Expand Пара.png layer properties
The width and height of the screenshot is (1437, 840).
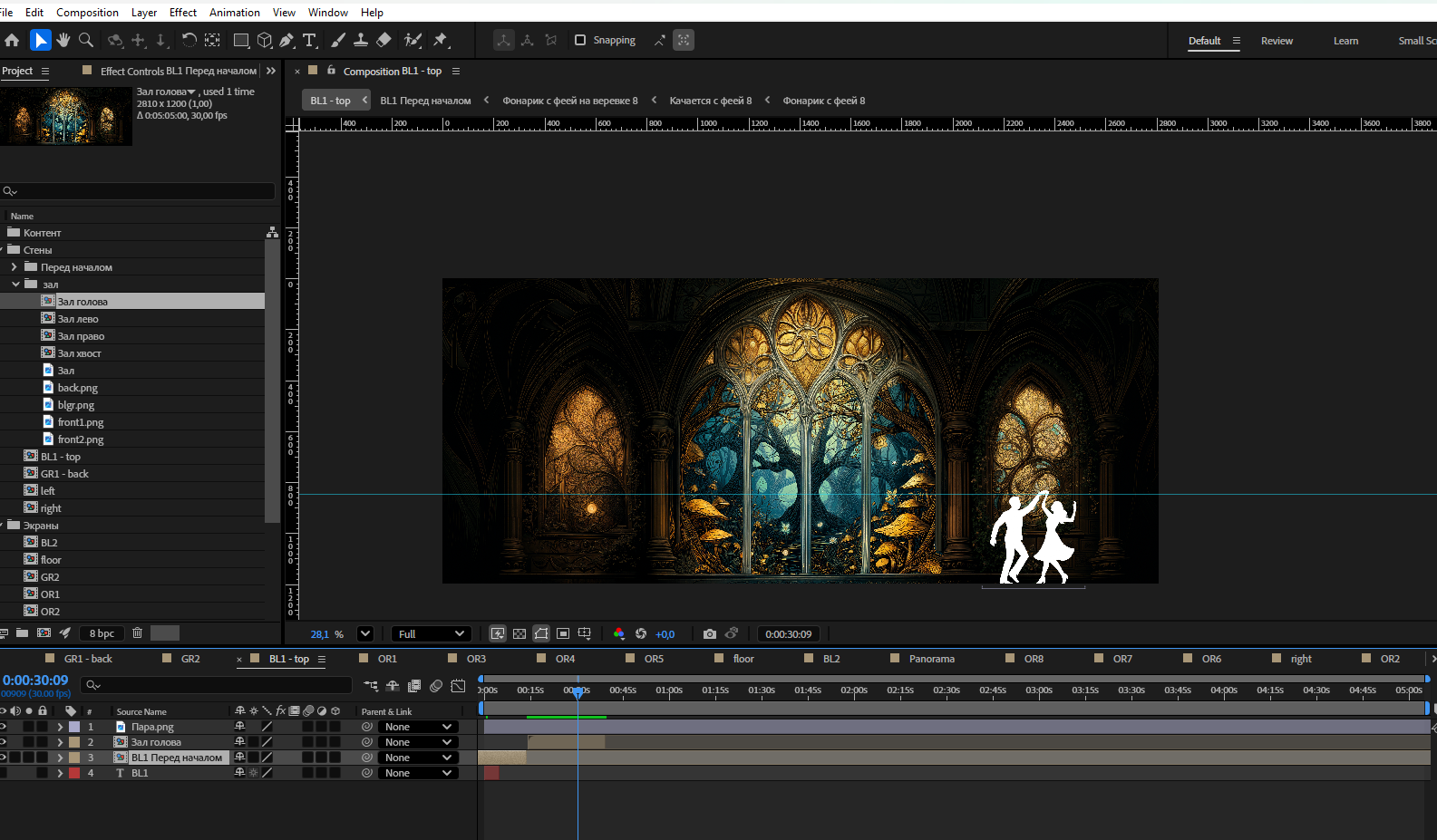60,727
